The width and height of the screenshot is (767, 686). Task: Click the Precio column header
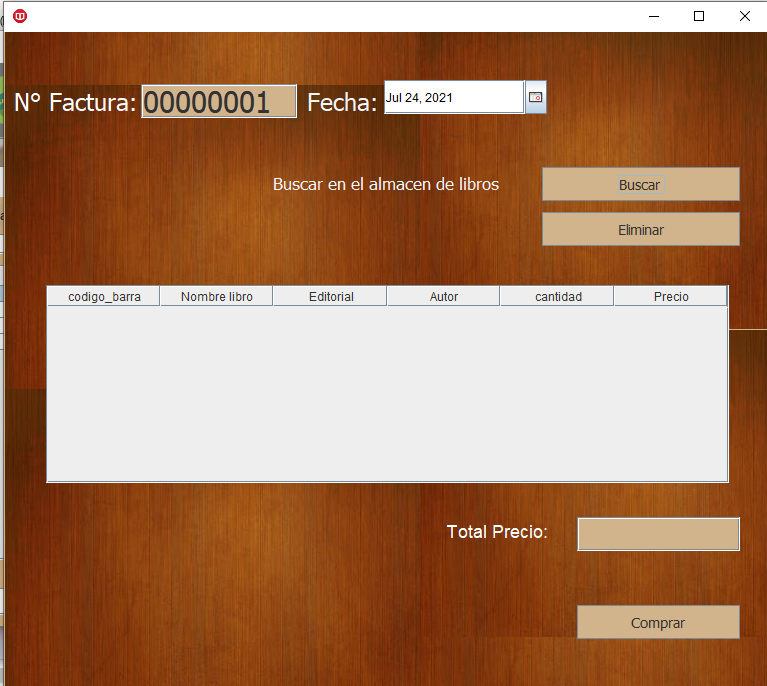(x=671, y=297)
